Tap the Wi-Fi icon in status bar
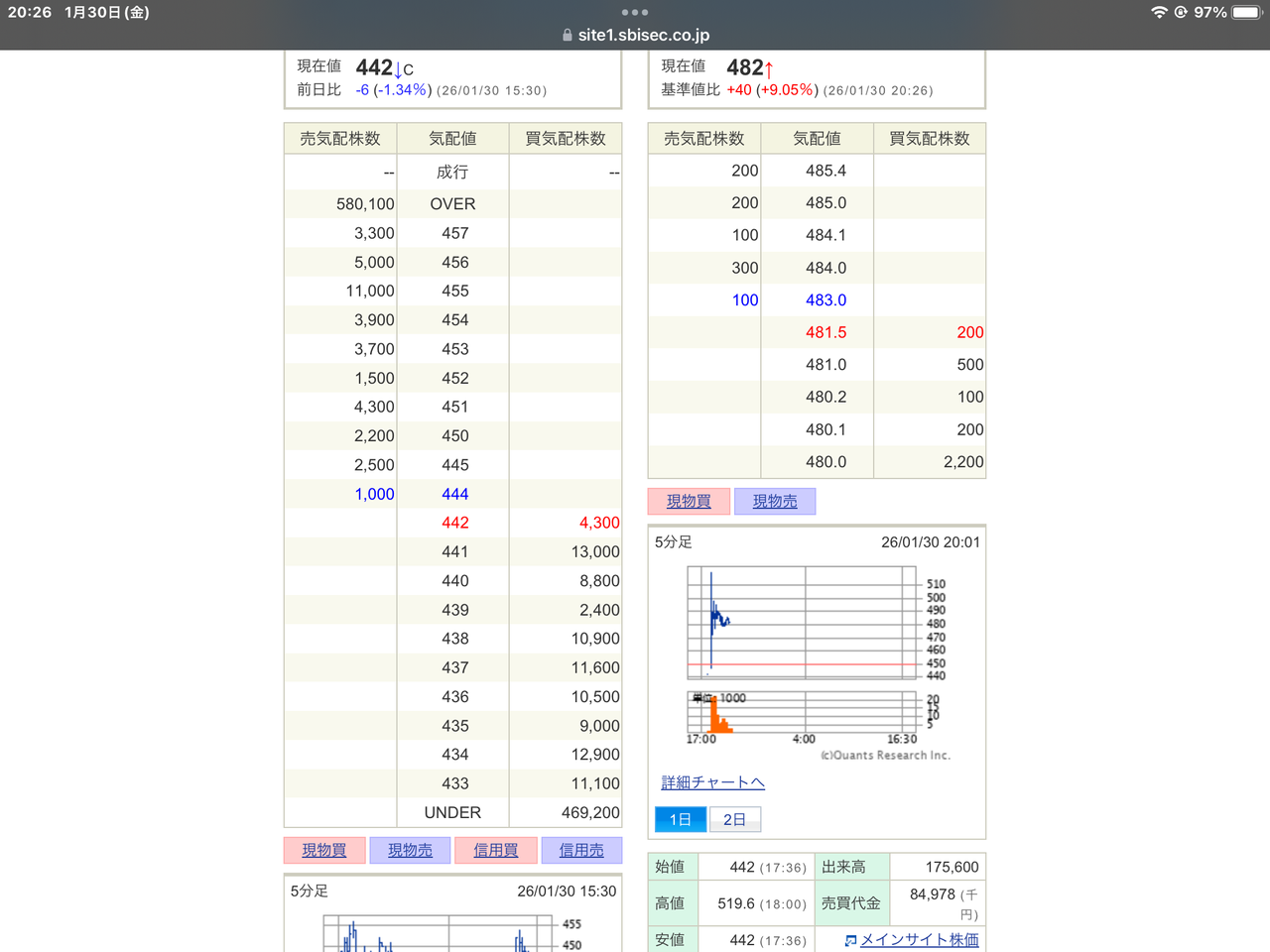The height and width of the screenshot is (952, 1270). coord(1158,12)
